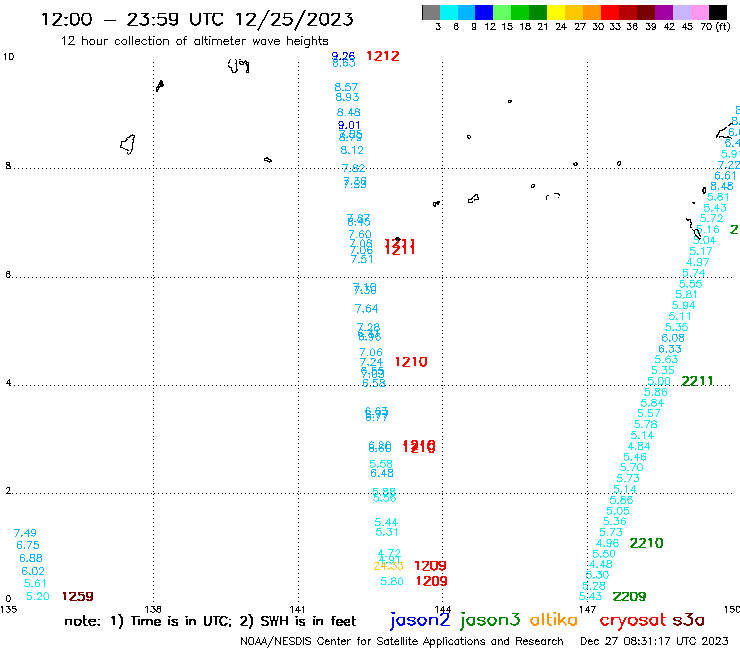Viewport: 740px width, 650px height.
Task: Click the wave height value 7.49
Action: [x=25, y=533]
